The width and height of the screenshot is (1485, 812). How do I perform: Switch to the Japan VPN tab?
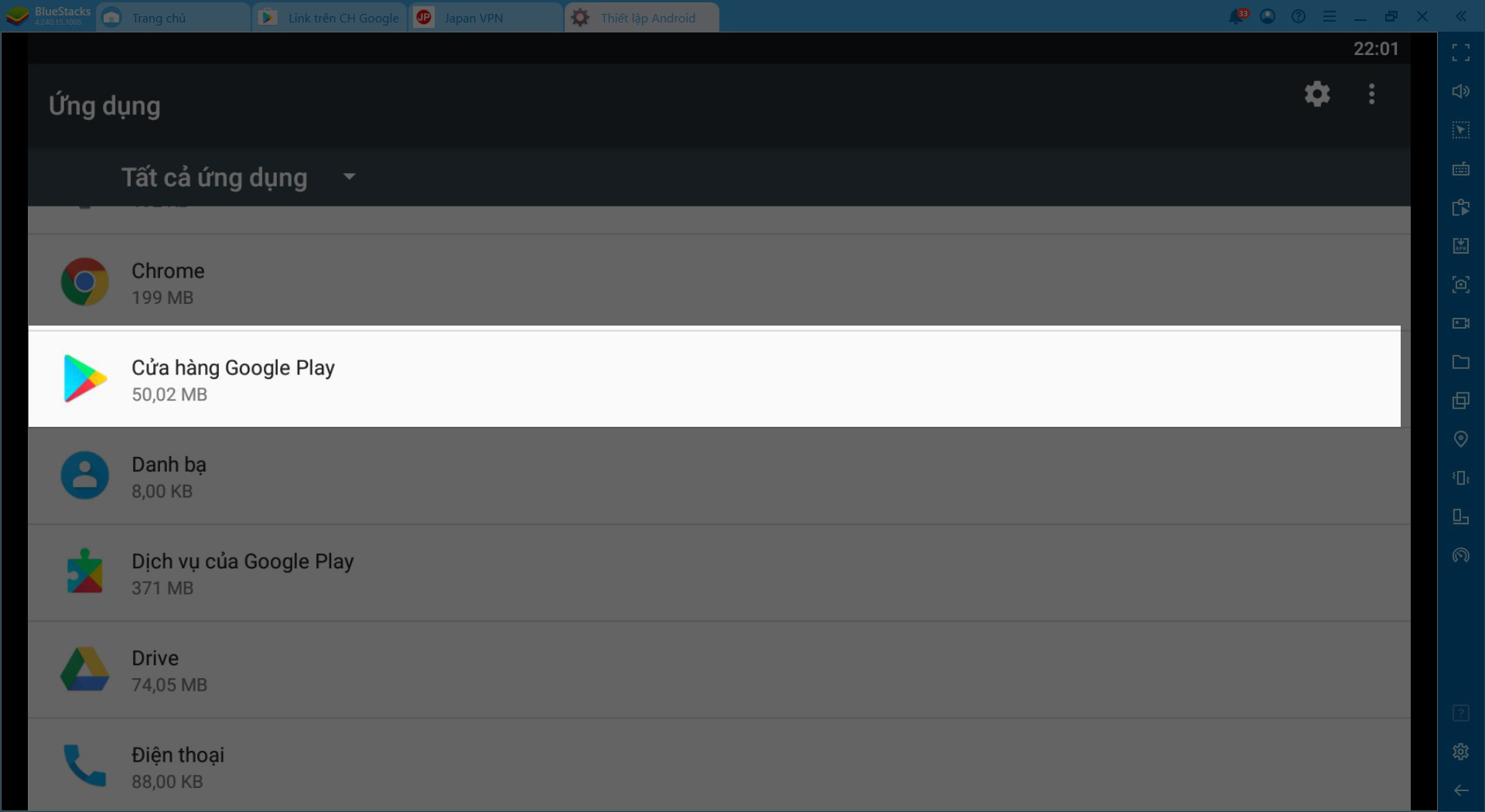pyautogui.click(x=486, y=17)
